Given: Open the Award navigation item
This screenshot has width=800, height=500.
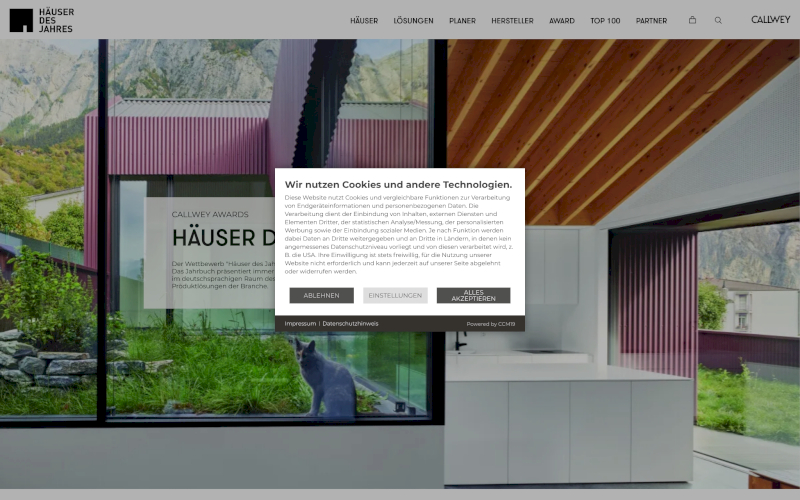Looking at the screenshot, I should click(x=561, y=21).
